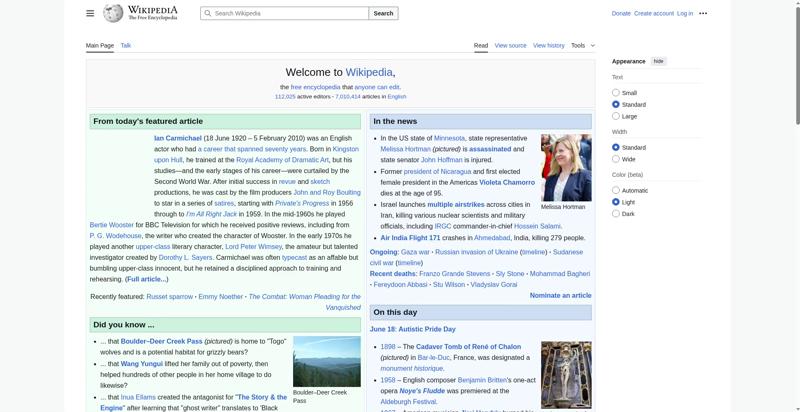Viewport: 800px width, 412px height.
Task: Open the Sly Stone recent death link
Action: [x=510, y=274]
